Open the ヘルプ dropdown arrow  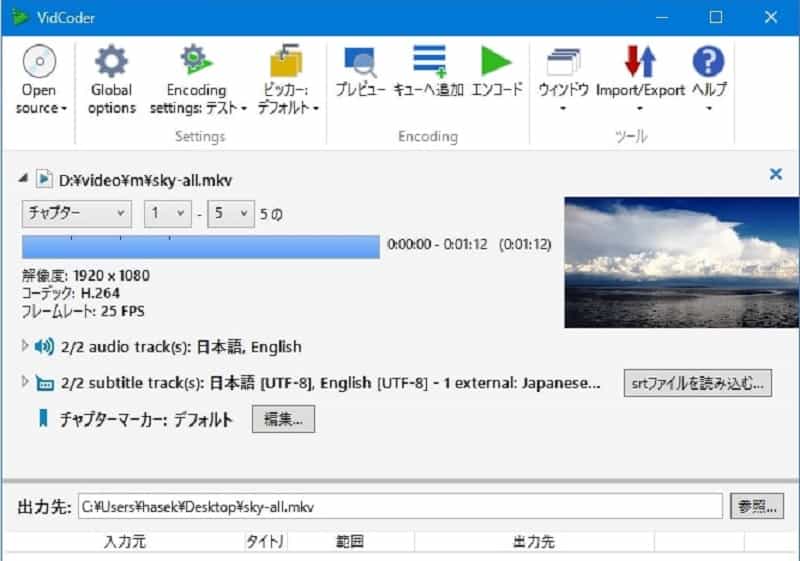pyautogui.click(x=709, y=109)
